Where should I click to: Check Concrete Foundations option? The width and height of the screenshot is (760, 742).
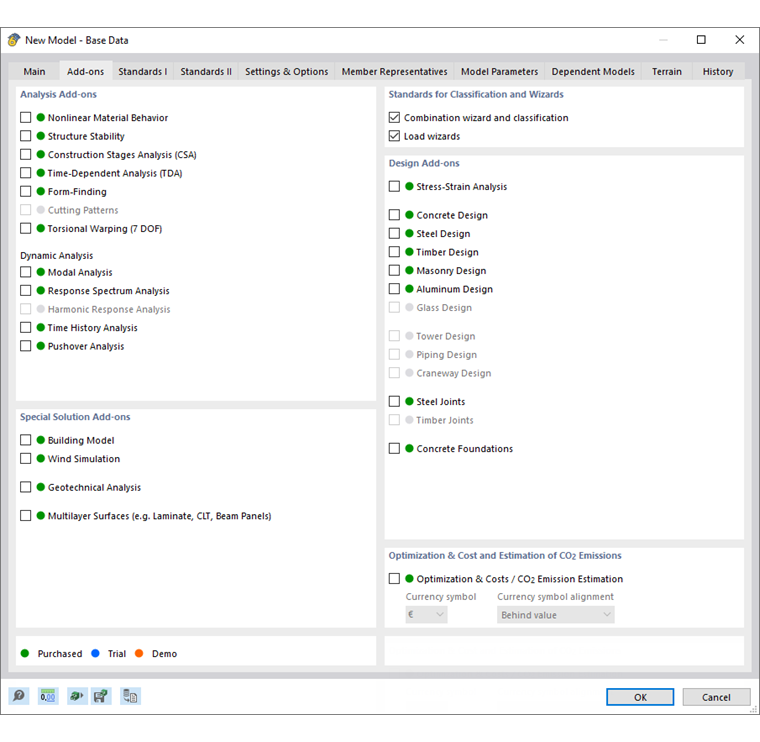tap(395, 448)
